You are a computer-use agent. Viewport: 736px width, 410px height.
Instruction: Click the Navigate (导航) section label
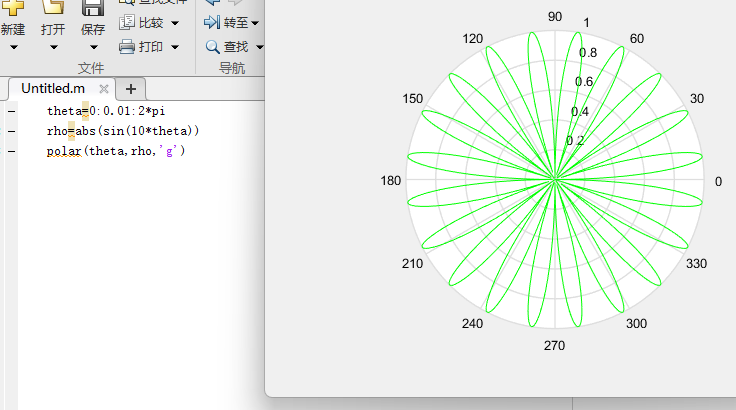click(232, 68)
